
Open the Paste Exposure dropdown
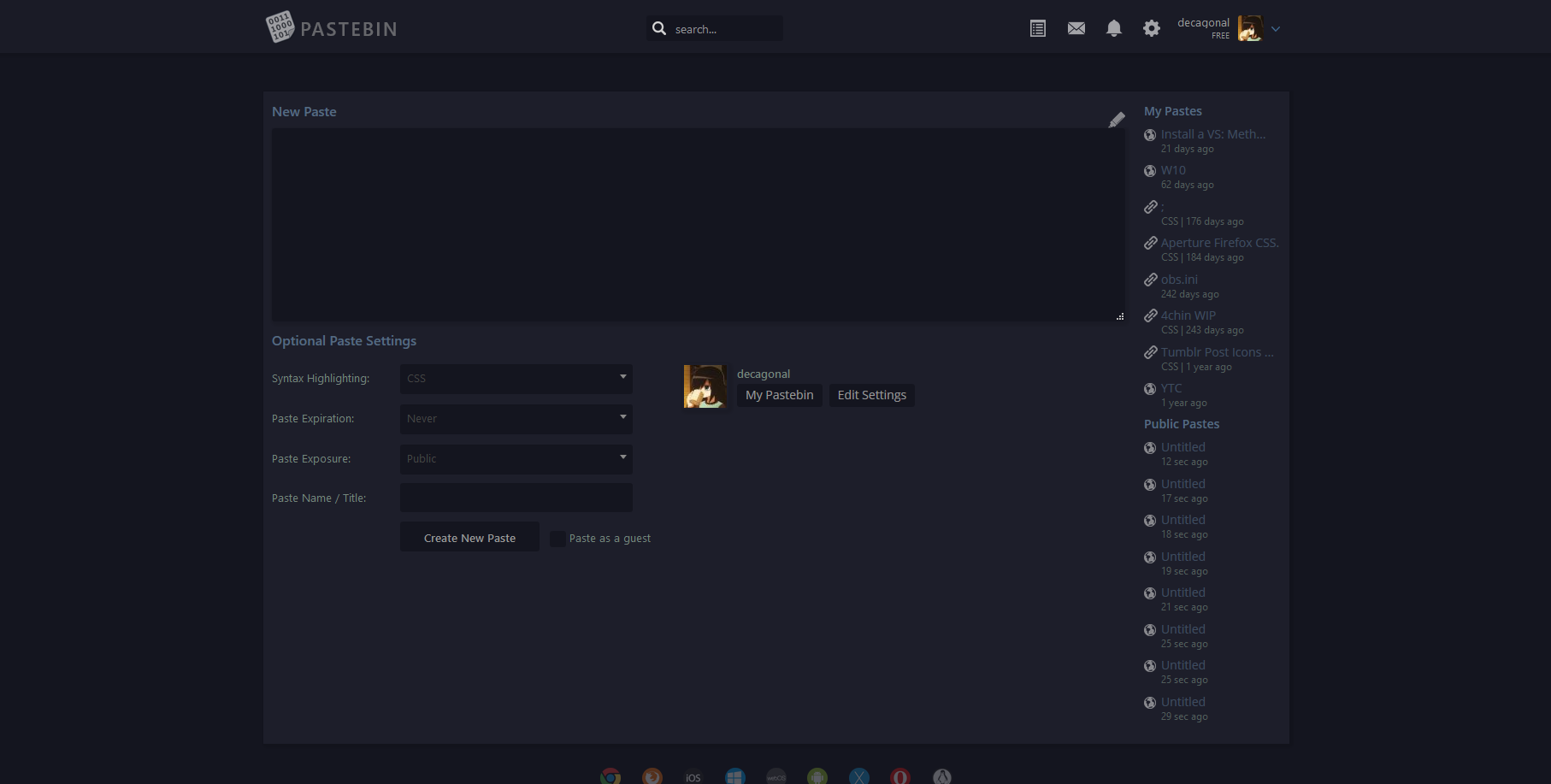pos(516,458)
